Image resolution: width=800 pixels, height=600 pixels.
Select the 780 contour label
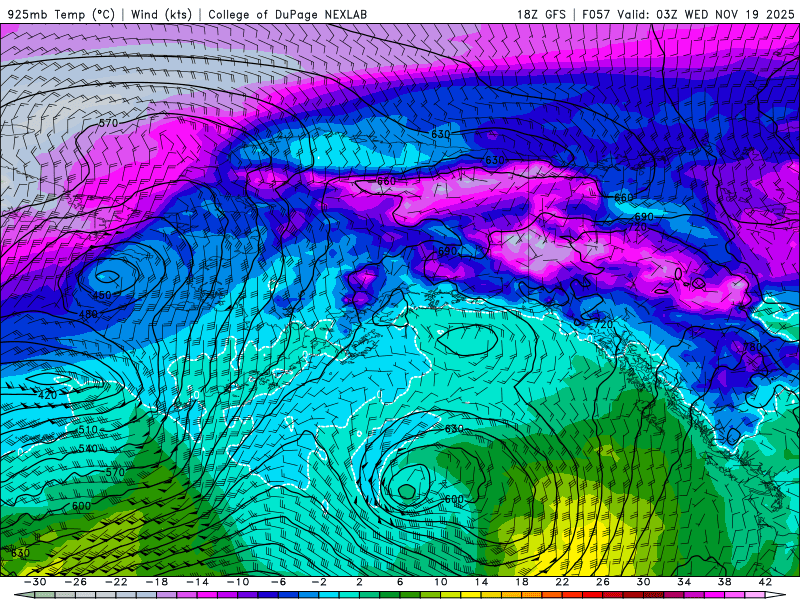(x=752, y=347)
